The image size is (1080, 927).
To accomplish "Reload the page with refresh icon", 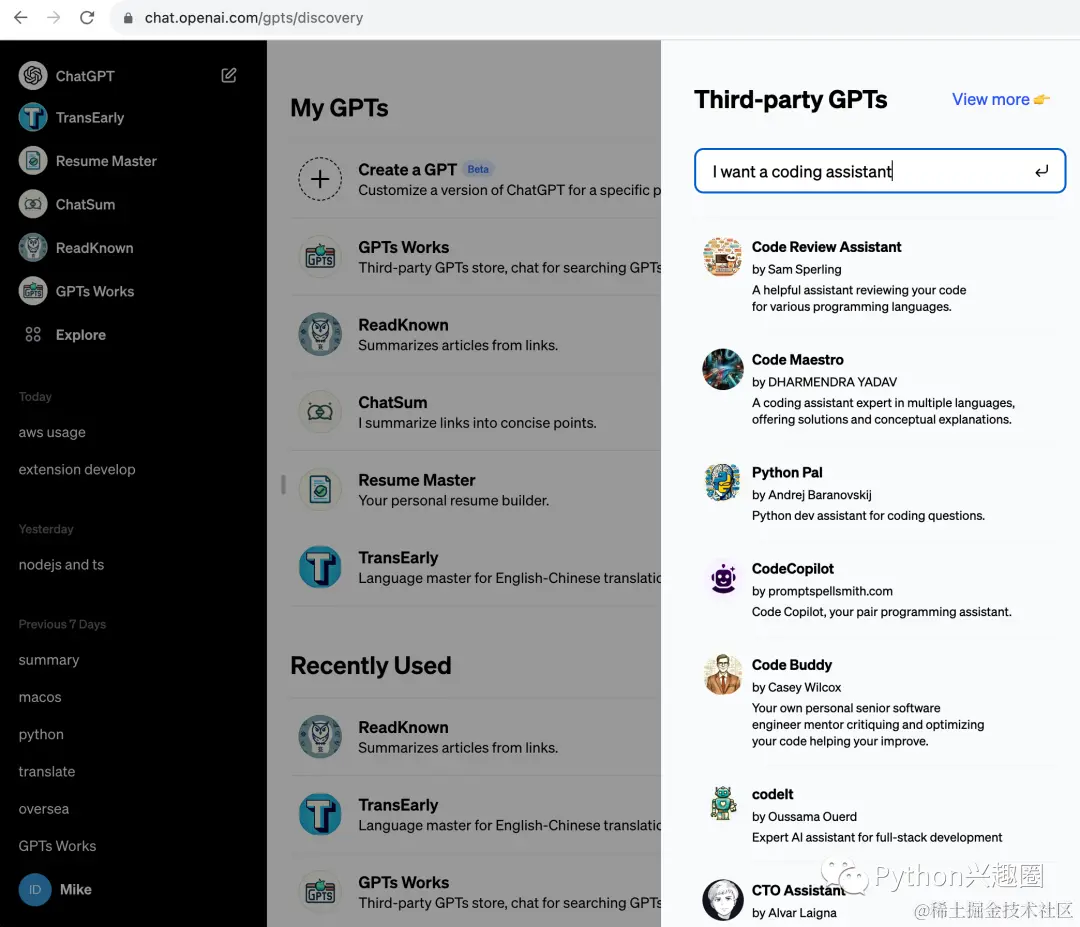I will [x=87, y=17].
